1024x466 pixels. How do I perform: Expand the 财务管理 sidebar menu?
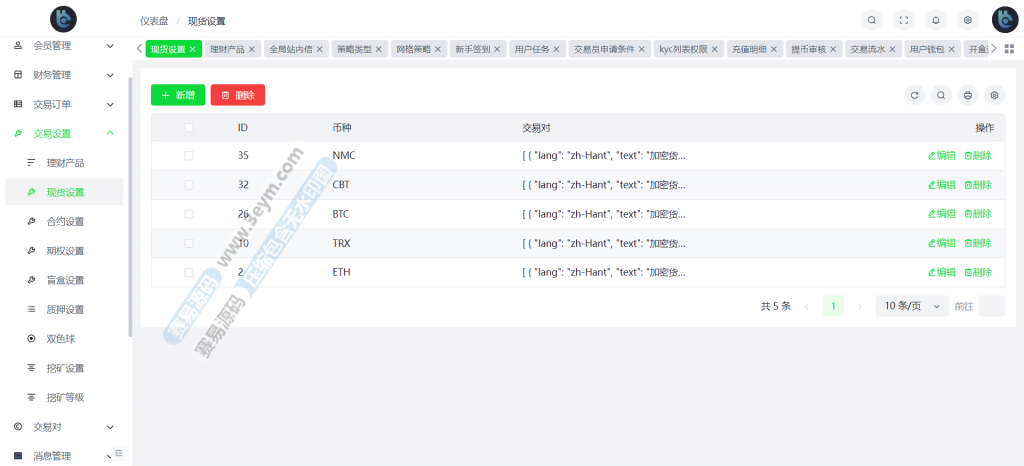coord(64,75)
